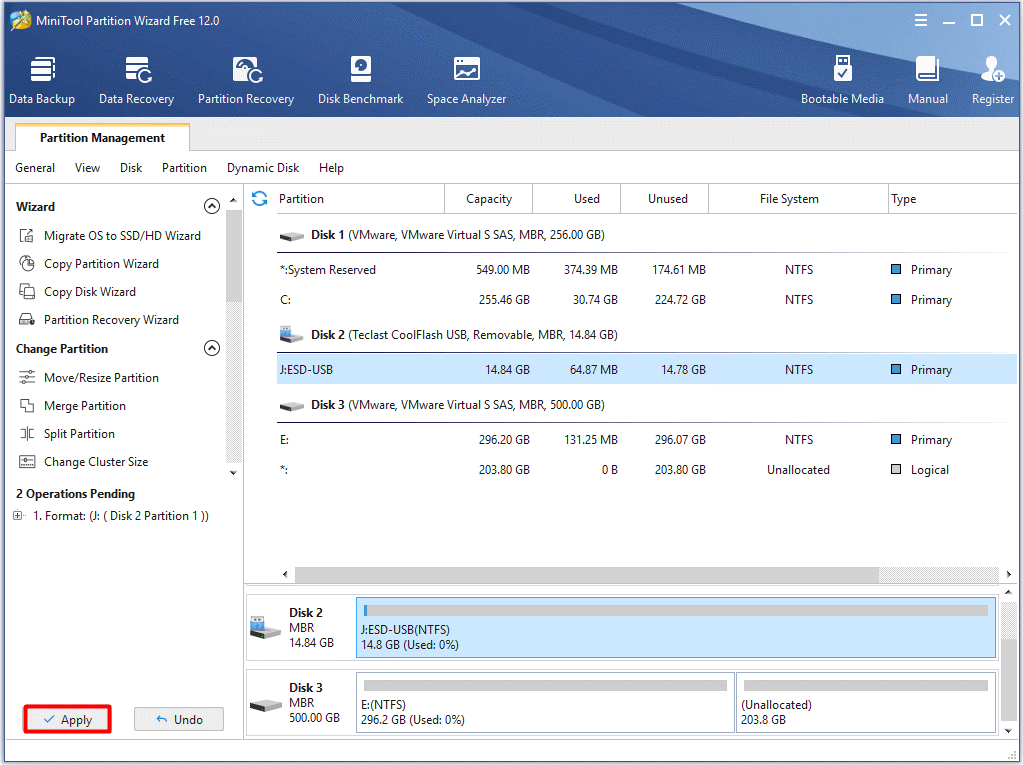This screenshot has width=1023, height=765.
Task: Open the Manual
Action: tap(928, 80)
